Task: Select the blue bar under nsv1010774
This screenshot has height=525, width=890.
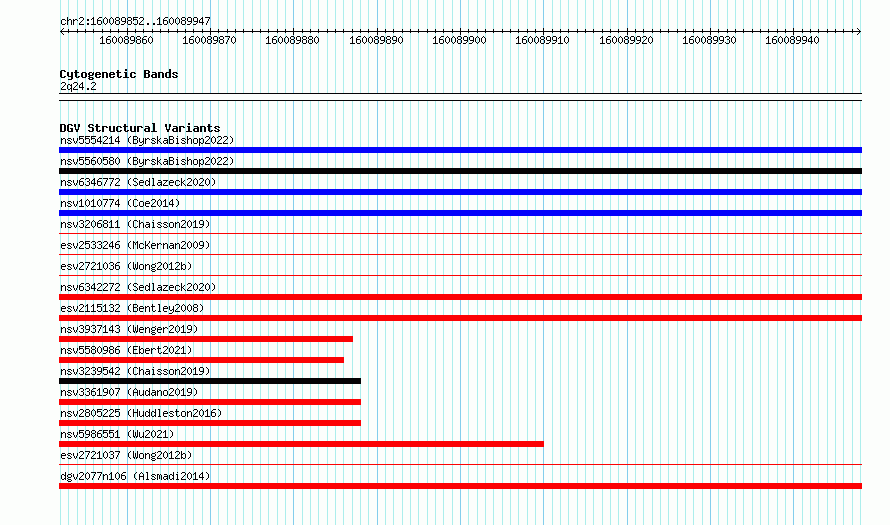Action: click(x=460, y=213)
